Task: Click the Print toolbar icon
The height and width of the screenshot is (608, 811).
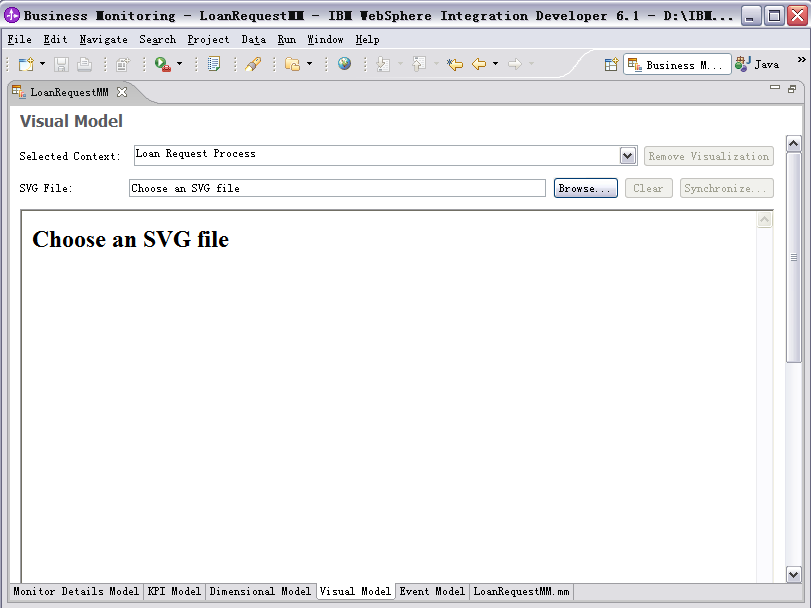Action: pyautogui.click(x=84, y=64)
